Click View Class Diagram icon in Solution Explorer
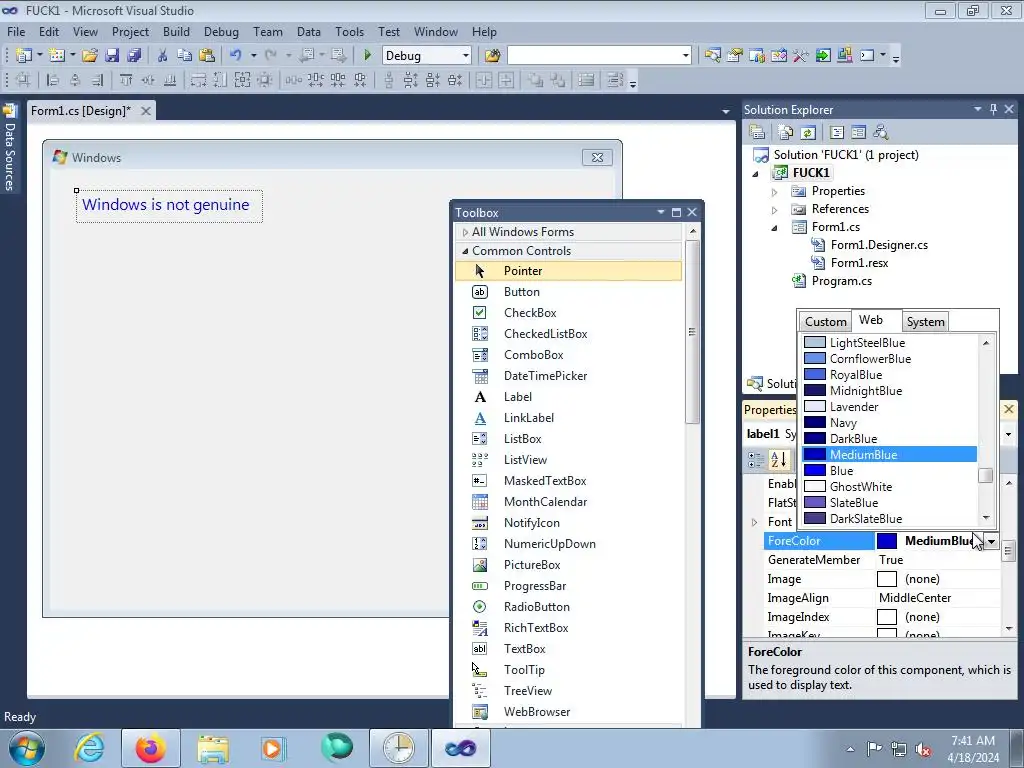Image resolution: width=1024 pixels, height=768 pixels. click(x=881, y=133)
